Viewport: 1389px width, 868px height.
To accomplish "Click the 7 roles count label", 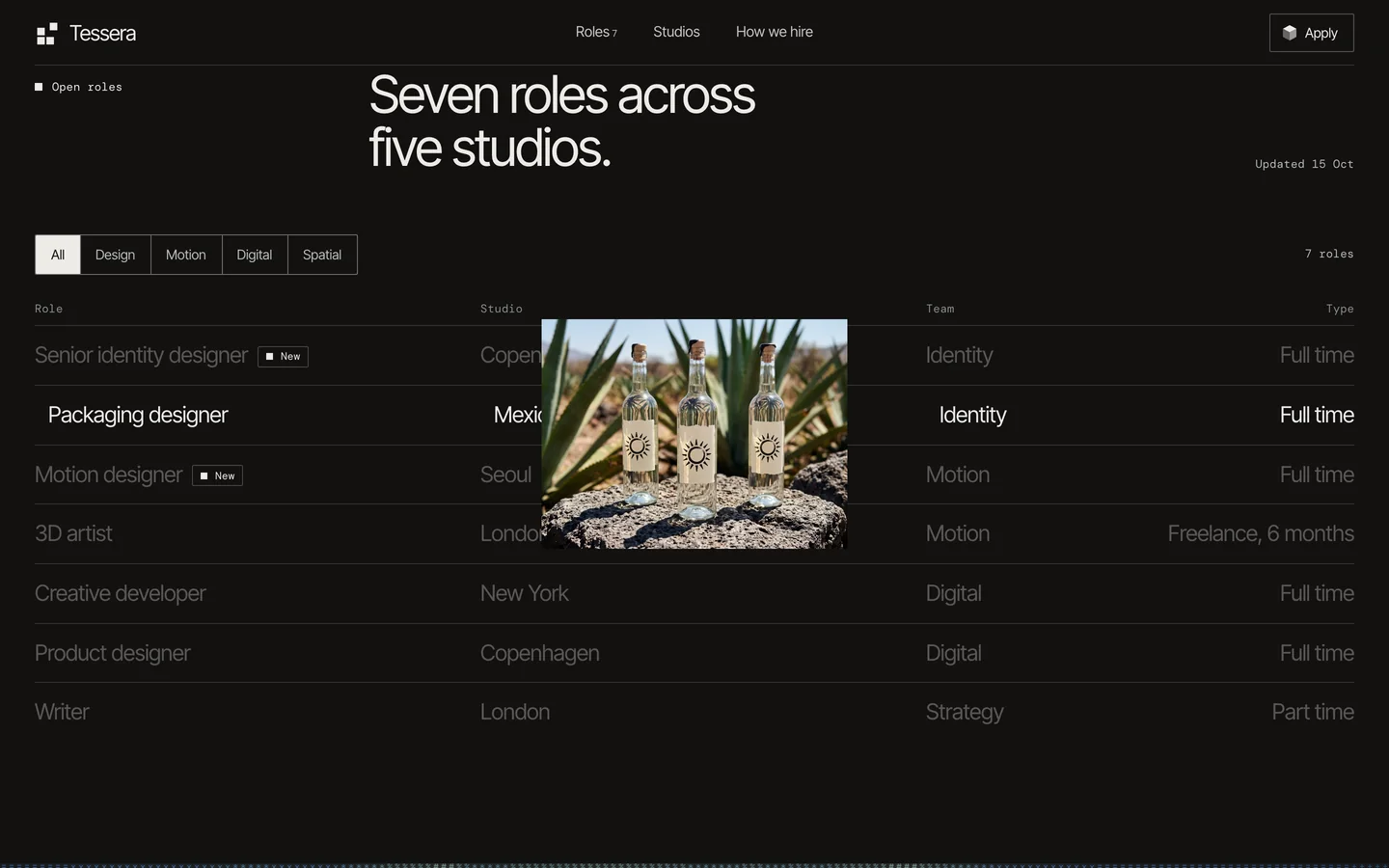I will point(1329,254).
